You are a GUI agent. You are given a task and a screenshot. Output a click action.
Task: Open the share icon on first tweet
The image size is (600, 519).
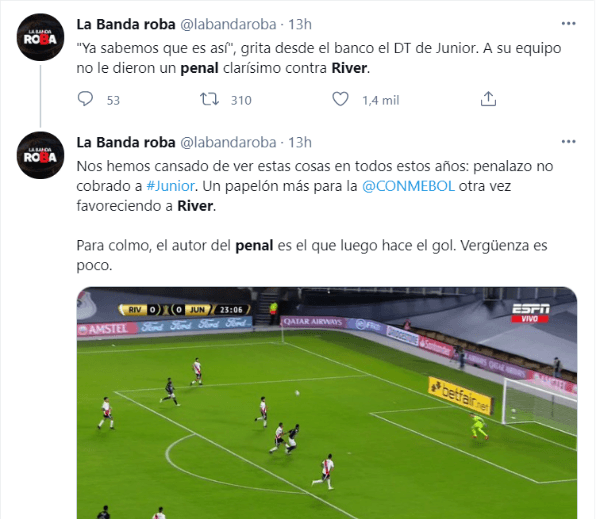[x=488, y=99]
